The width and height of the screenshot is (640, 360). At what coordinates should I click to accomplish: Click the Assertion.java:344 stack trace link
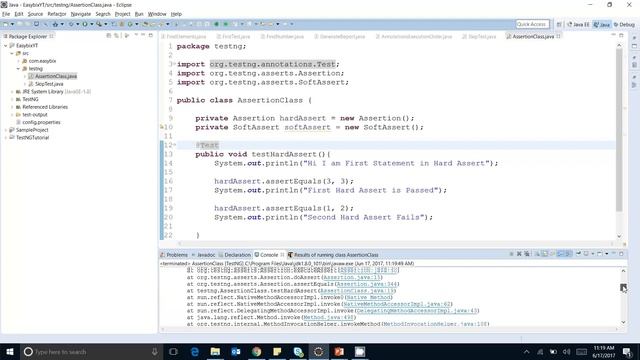[x=367, y=284]
